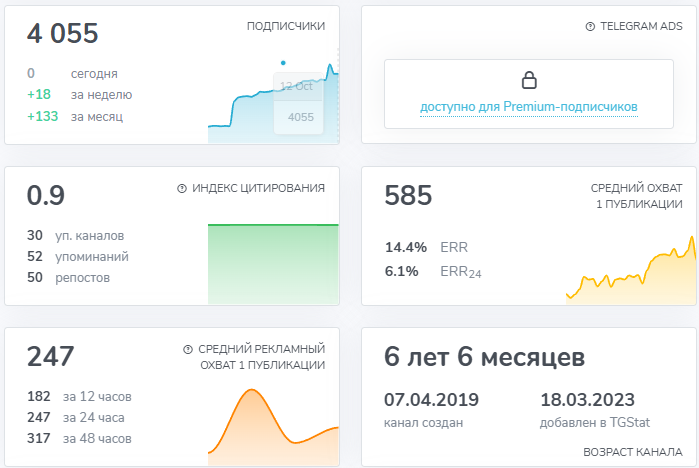Click help icon next to Средний рекламный охват
Viewport: 699px width, 468px height.
point(188,349)
